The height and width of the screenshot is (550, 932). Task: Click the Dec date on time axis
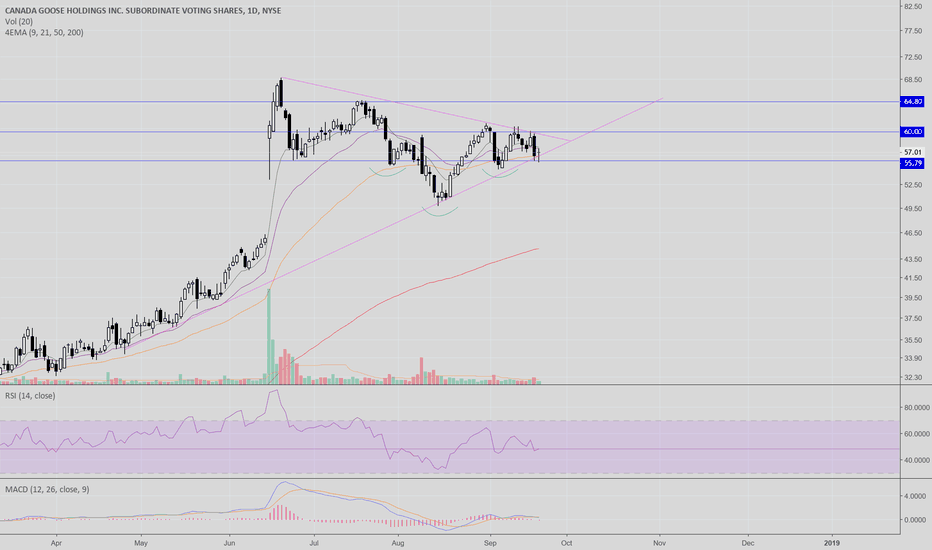[x=748, y=543]
